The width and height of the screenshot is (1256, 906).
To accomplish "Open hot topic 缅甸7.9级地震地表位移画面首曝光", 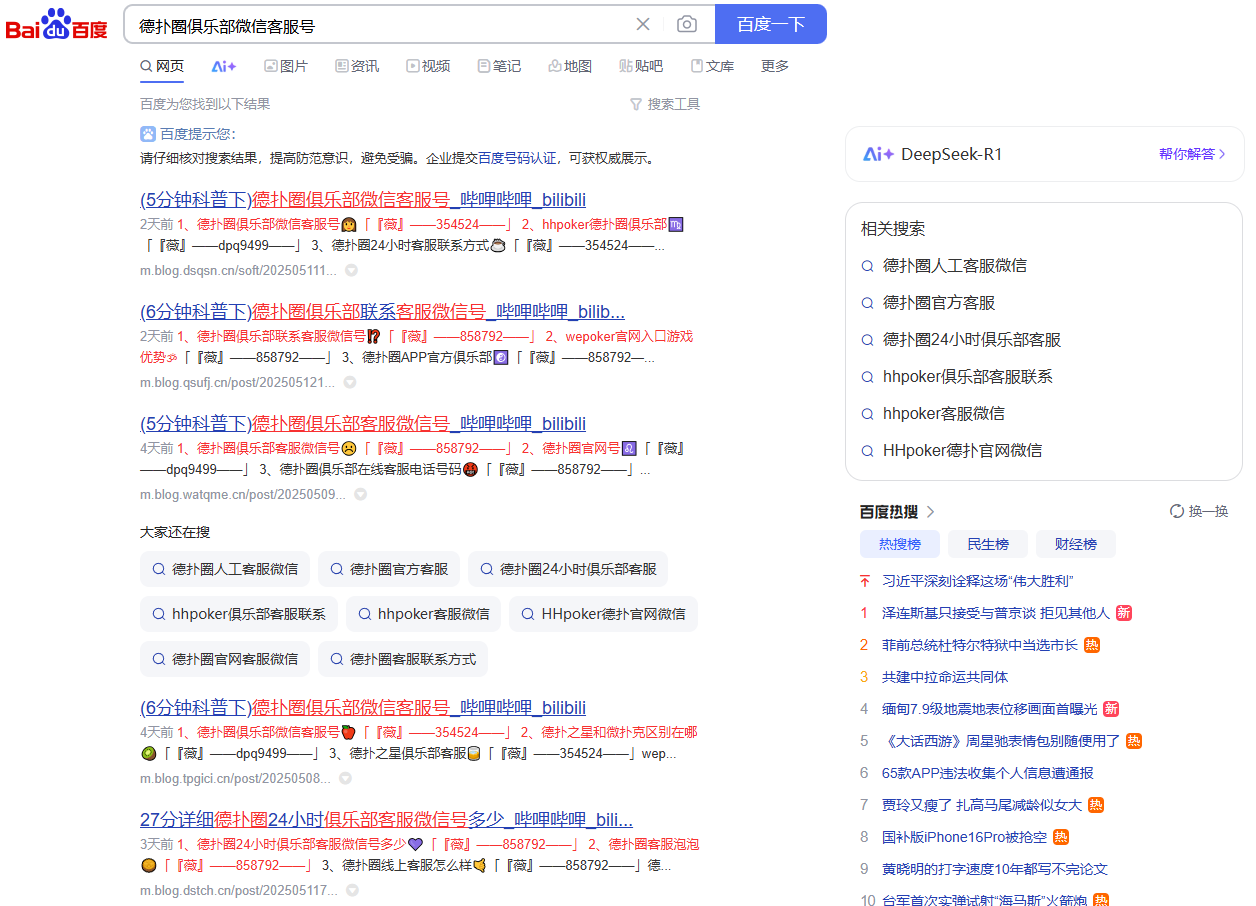I will 989,709.
